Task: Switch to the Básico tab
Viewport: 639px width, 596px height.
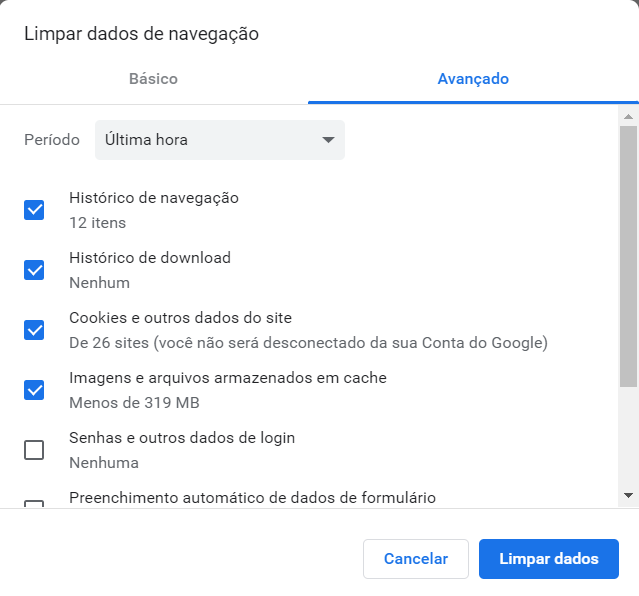Action: [x=153, y=79]
